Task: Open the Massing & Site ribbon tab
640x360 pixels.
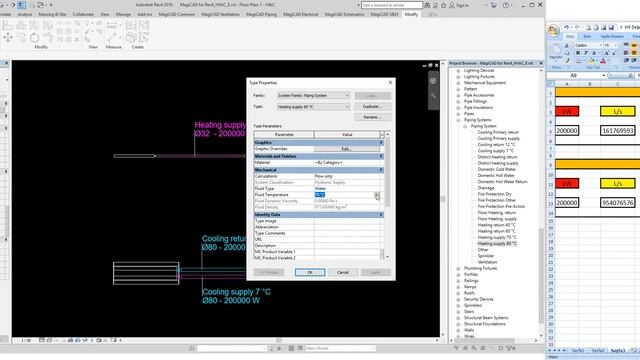Action: [x=52, y=14]
